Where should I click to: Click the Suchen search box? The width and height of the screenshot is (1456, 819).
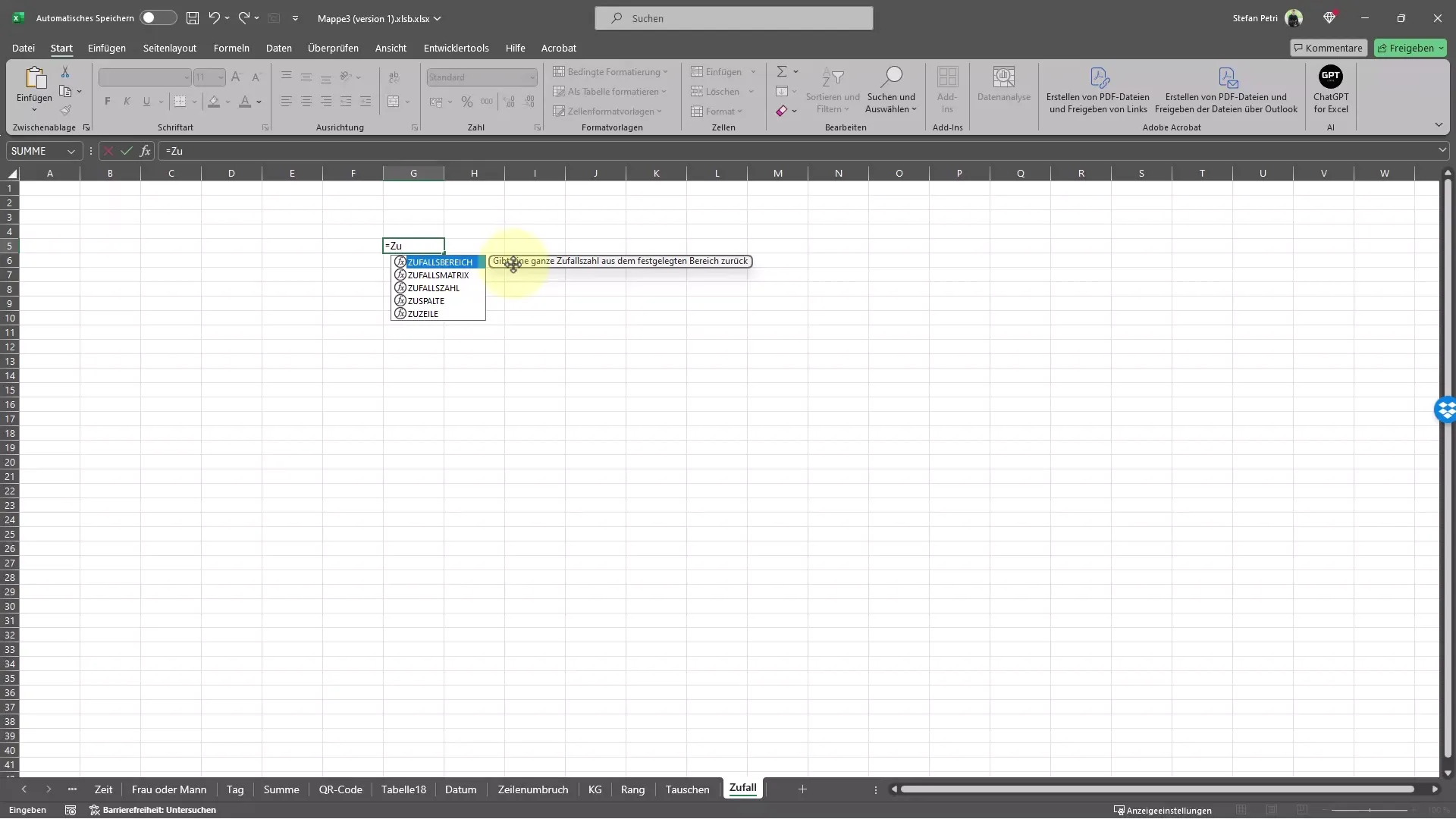tap(733, 18)
